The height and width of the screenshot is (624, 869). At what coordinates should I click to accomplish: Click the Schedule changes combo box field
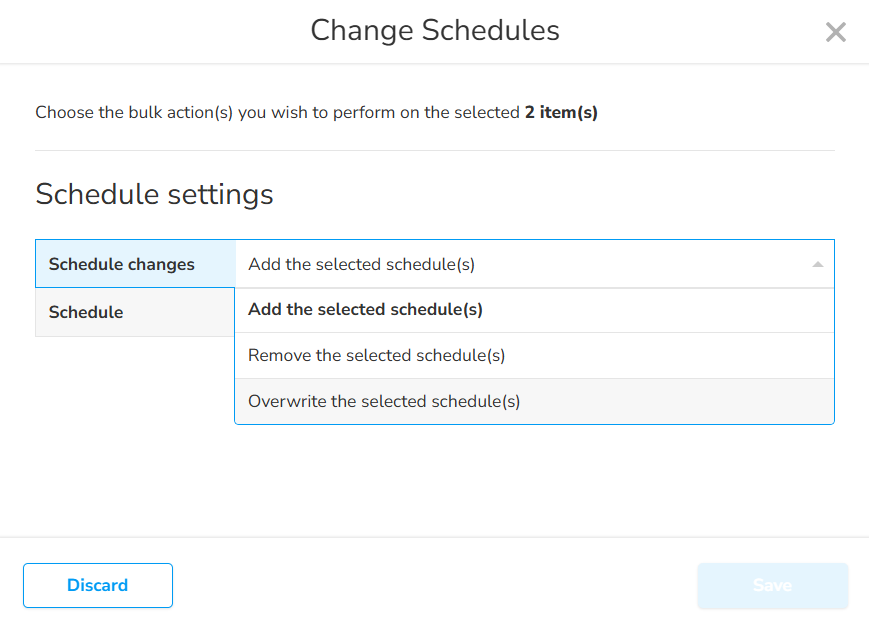pos(520,265)
